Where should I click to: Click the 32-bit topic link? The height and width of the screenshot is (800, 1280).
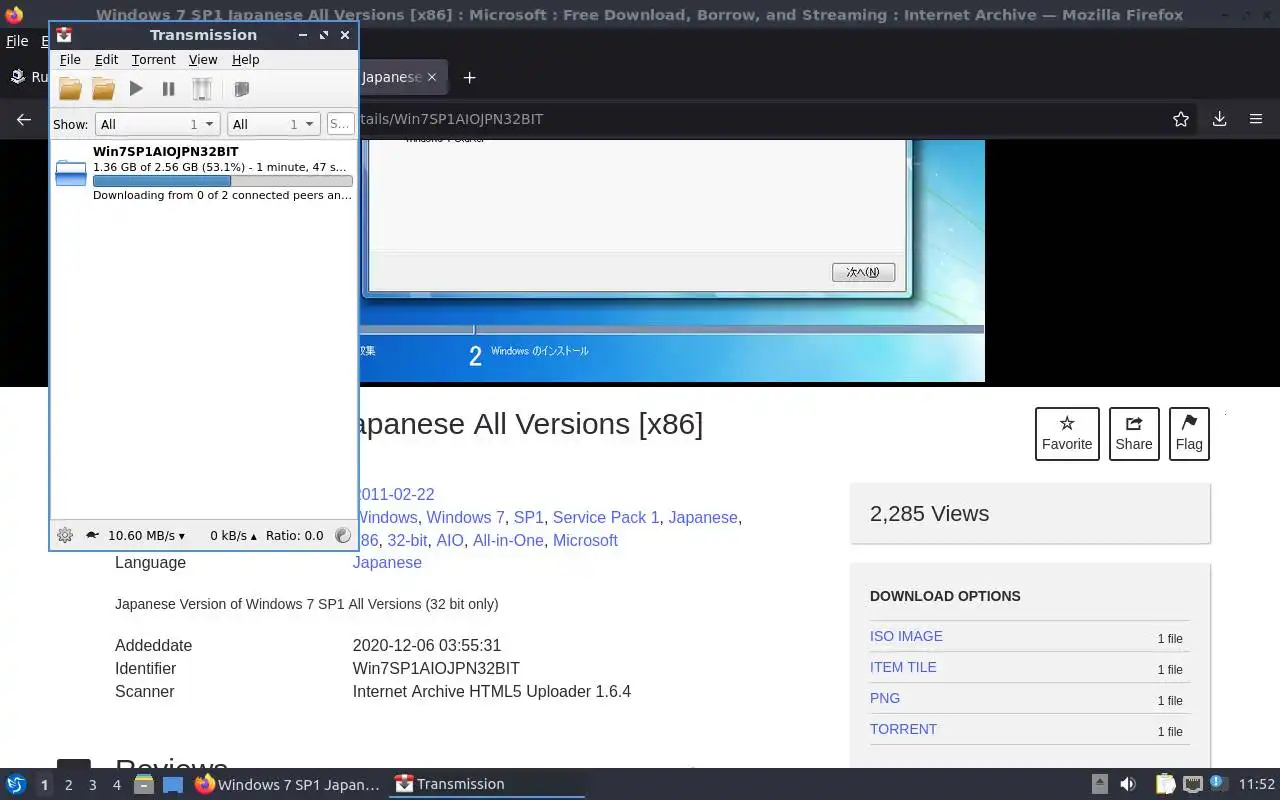[x=407, y=540]
